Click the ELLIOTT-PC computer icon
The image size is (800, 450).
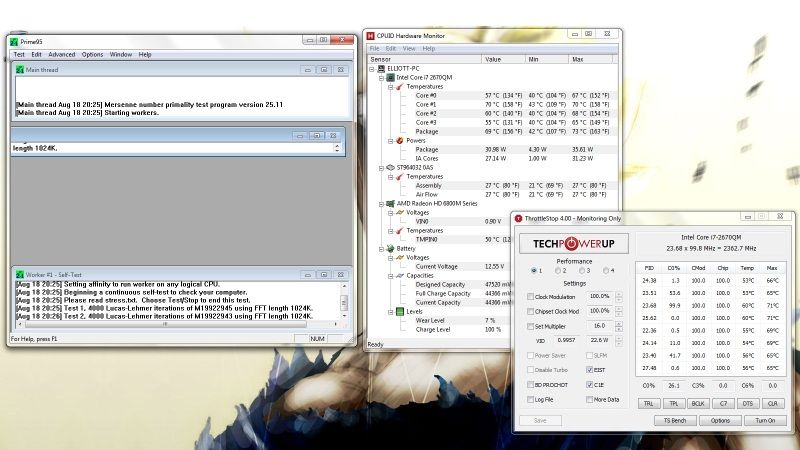[x=381, y=68]
